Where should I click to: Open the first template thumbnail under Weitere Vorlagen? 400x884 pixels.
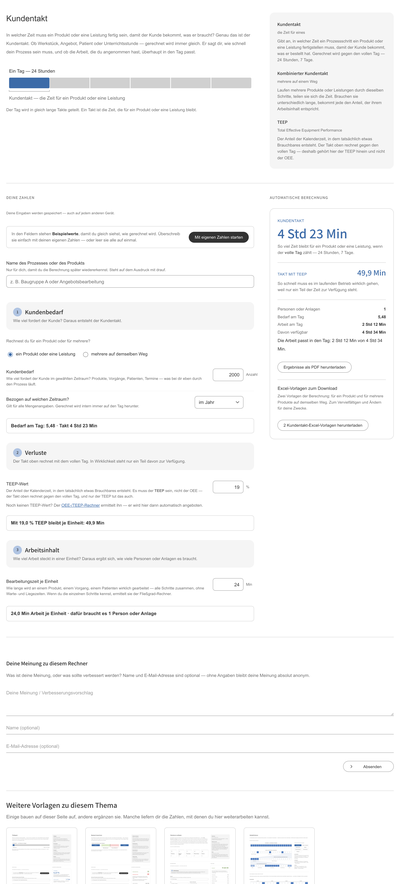tap(42, 855)
